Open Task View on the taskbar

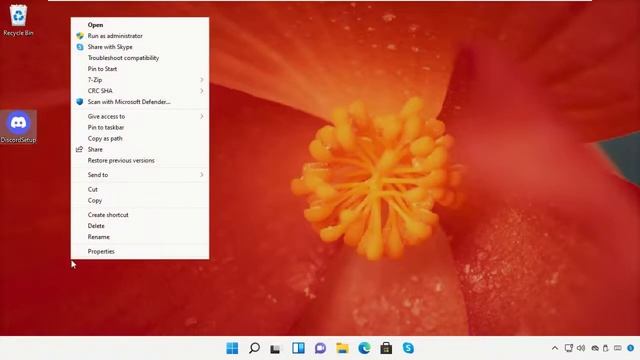pos(276,348)
